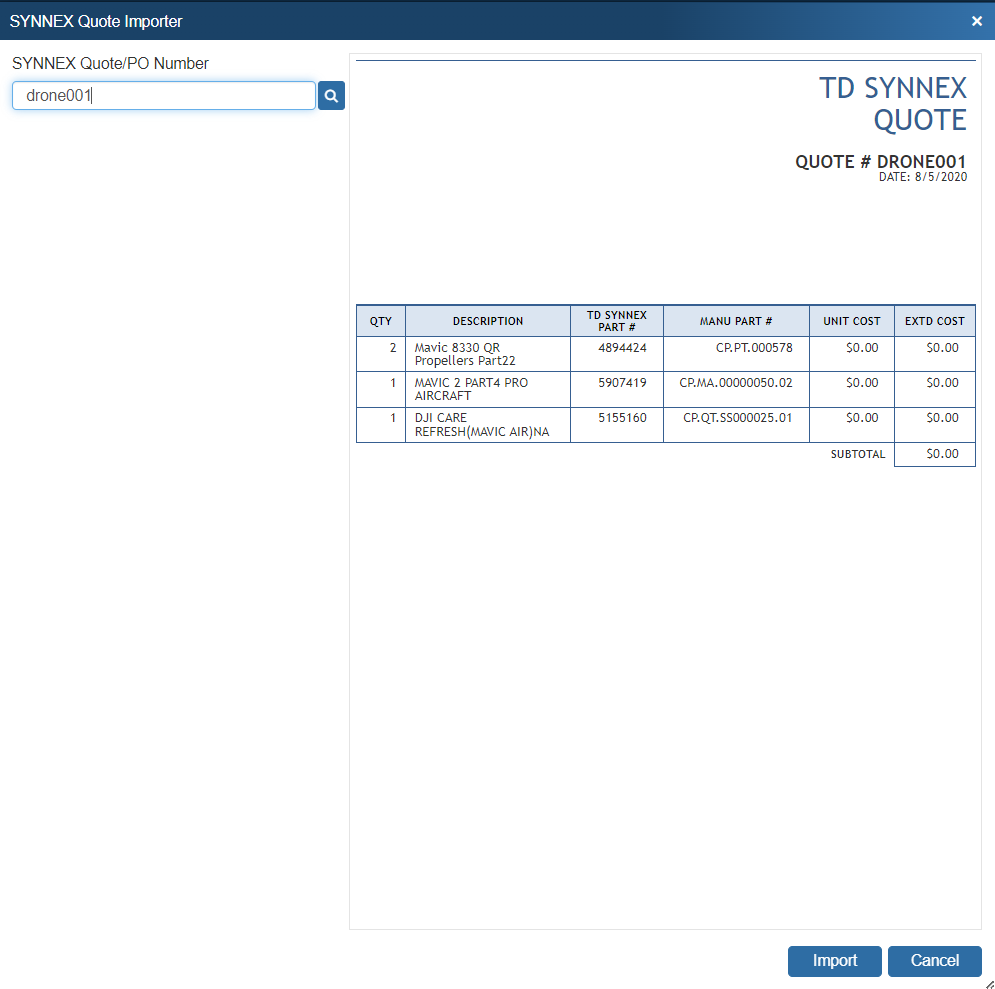Click the QTY column header

click(x=381, y=321)
